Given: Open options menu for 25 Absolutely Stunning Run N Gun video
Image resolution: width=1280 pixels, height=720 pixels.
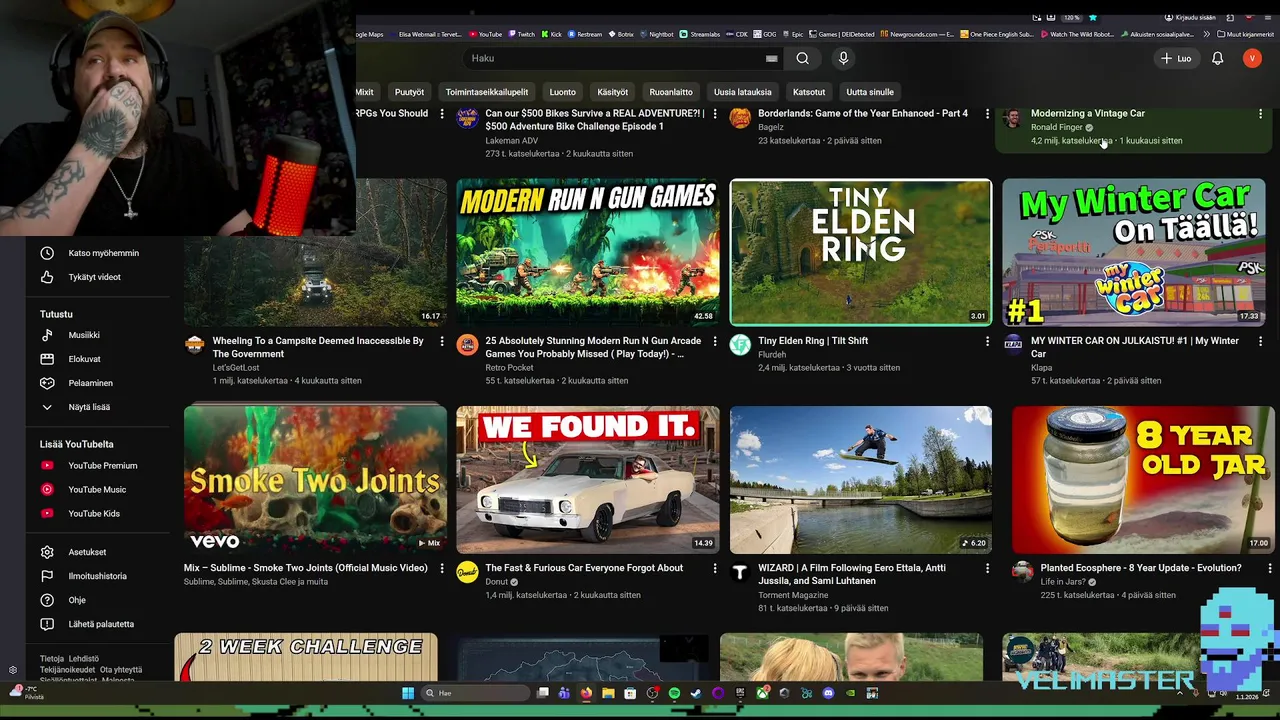Looking at the screenshot, I should (x=714, y=341).
